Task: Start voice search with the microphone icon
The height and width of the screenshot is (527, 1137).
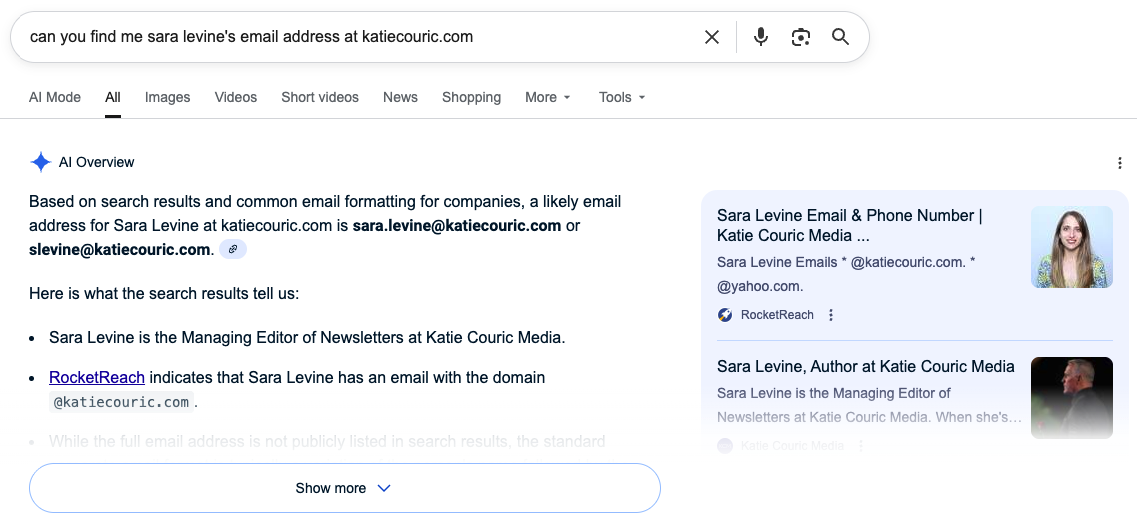Action: click(761, 37)
